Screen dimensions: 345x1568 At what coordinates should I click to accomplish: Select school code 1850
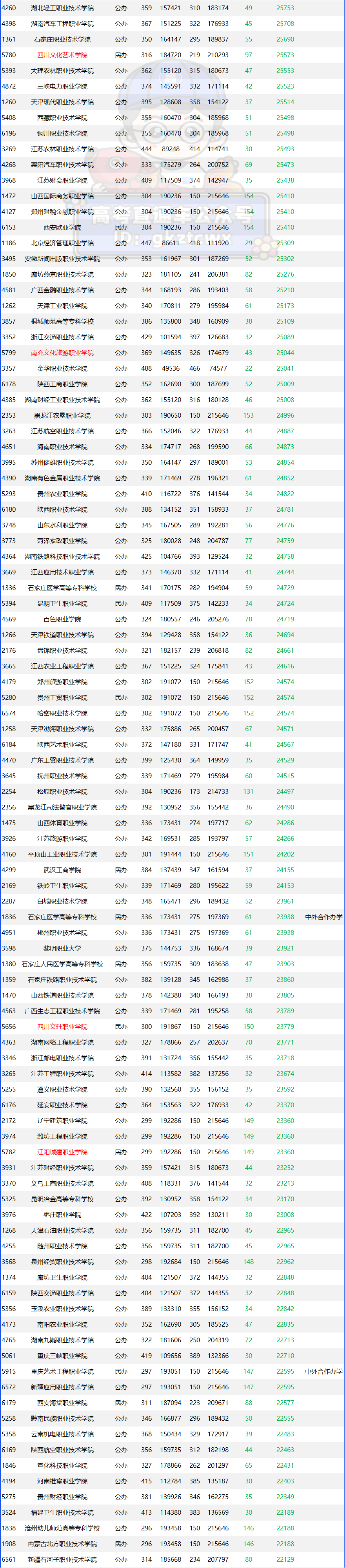pos(9,275)
